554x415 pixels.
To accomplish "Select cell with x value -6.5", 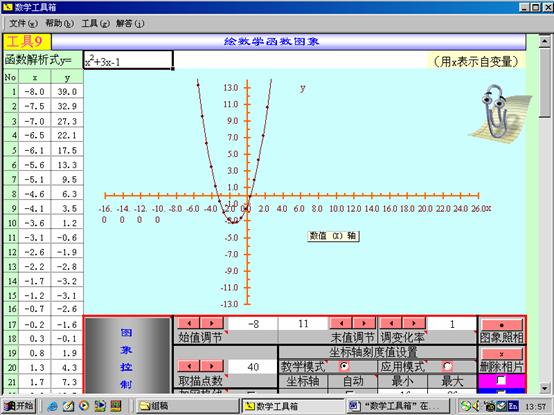I will [x=35, y=135].
